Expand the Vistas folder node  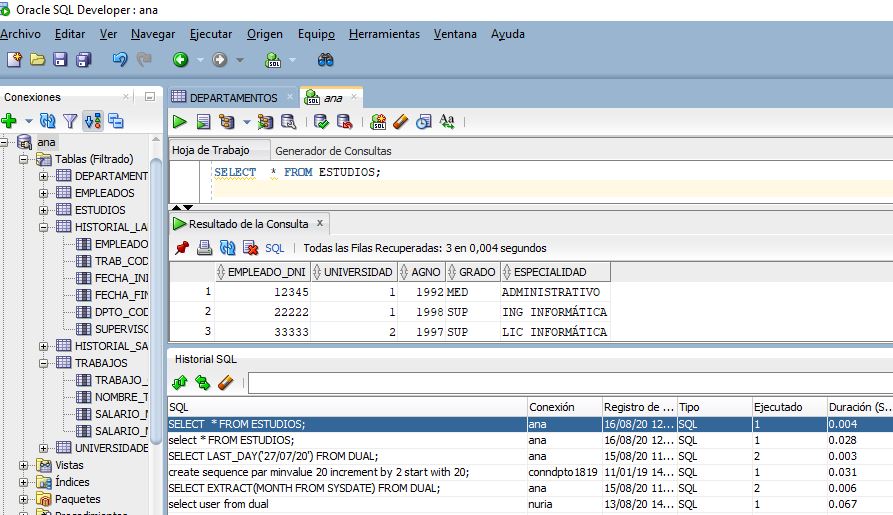[x=23, y=465]
